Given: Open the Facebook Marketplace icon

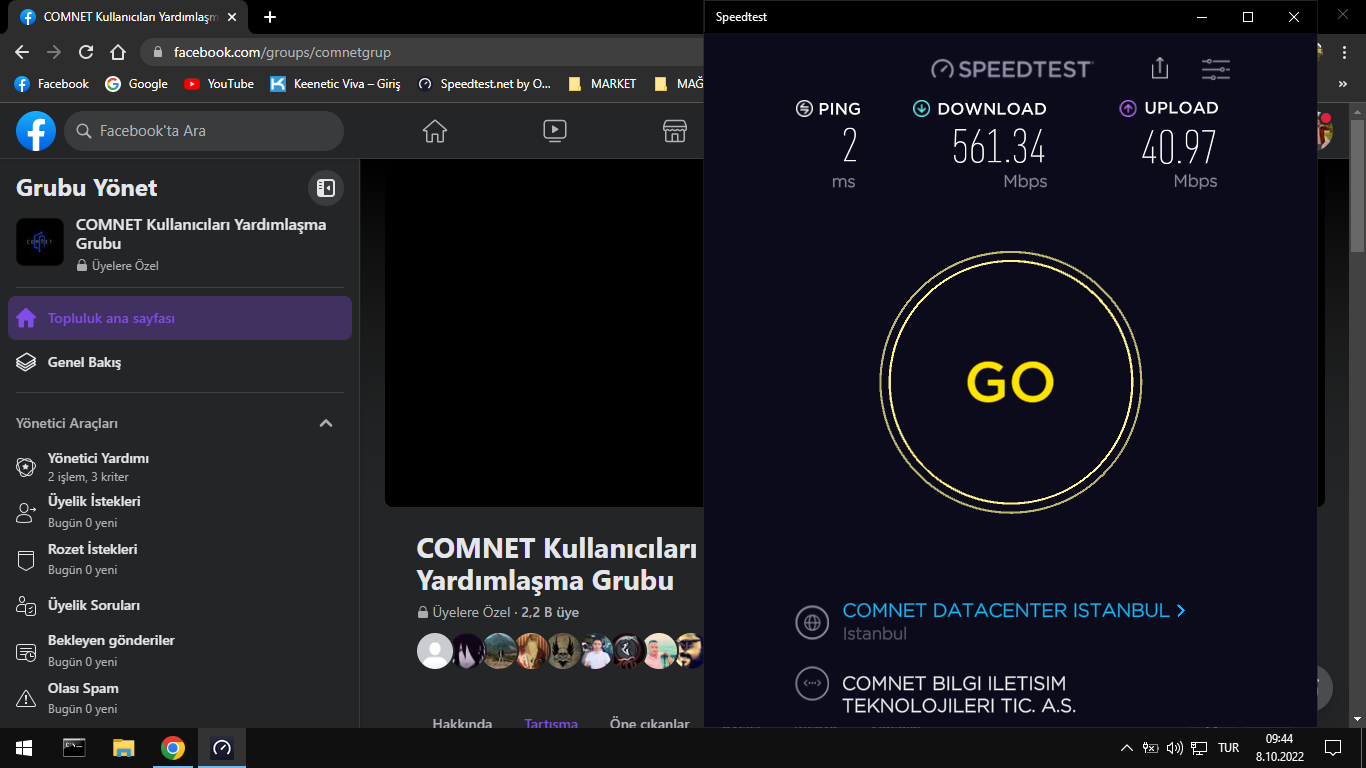Looking at the screenshot, I should 675,131.
